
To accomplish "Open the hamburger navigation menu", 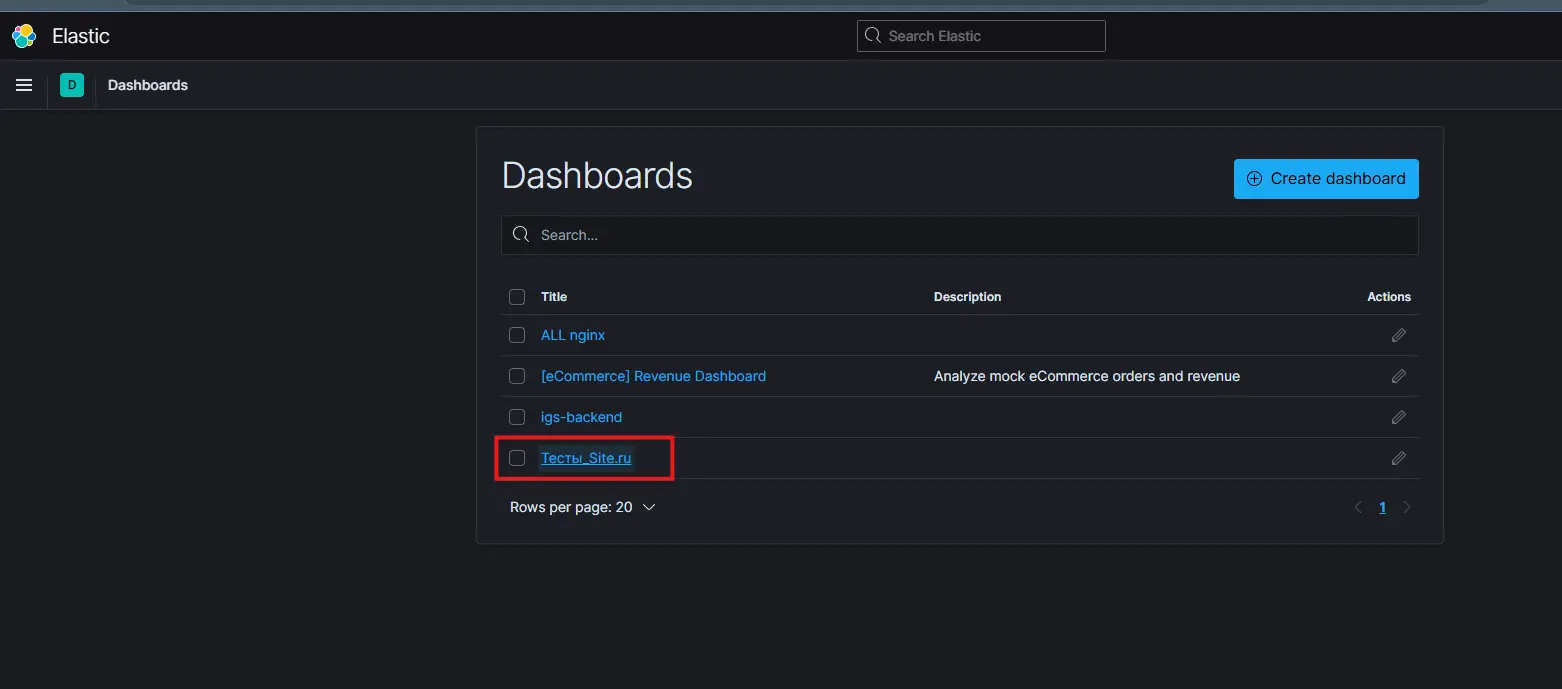I will point(24,85).
